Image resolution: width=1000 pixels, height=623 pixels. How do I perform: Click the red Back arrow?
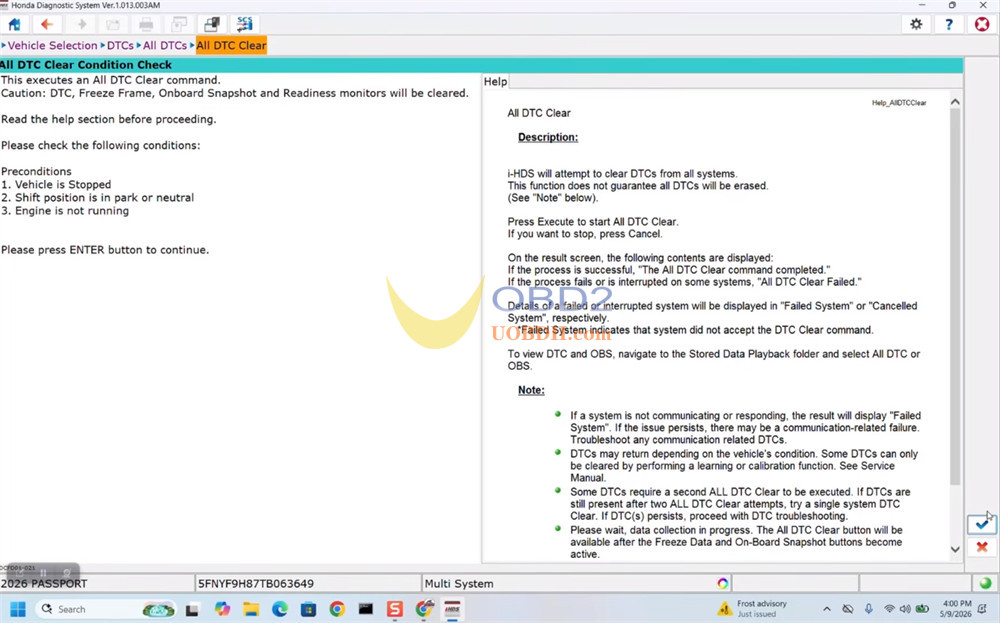(47, 24)
